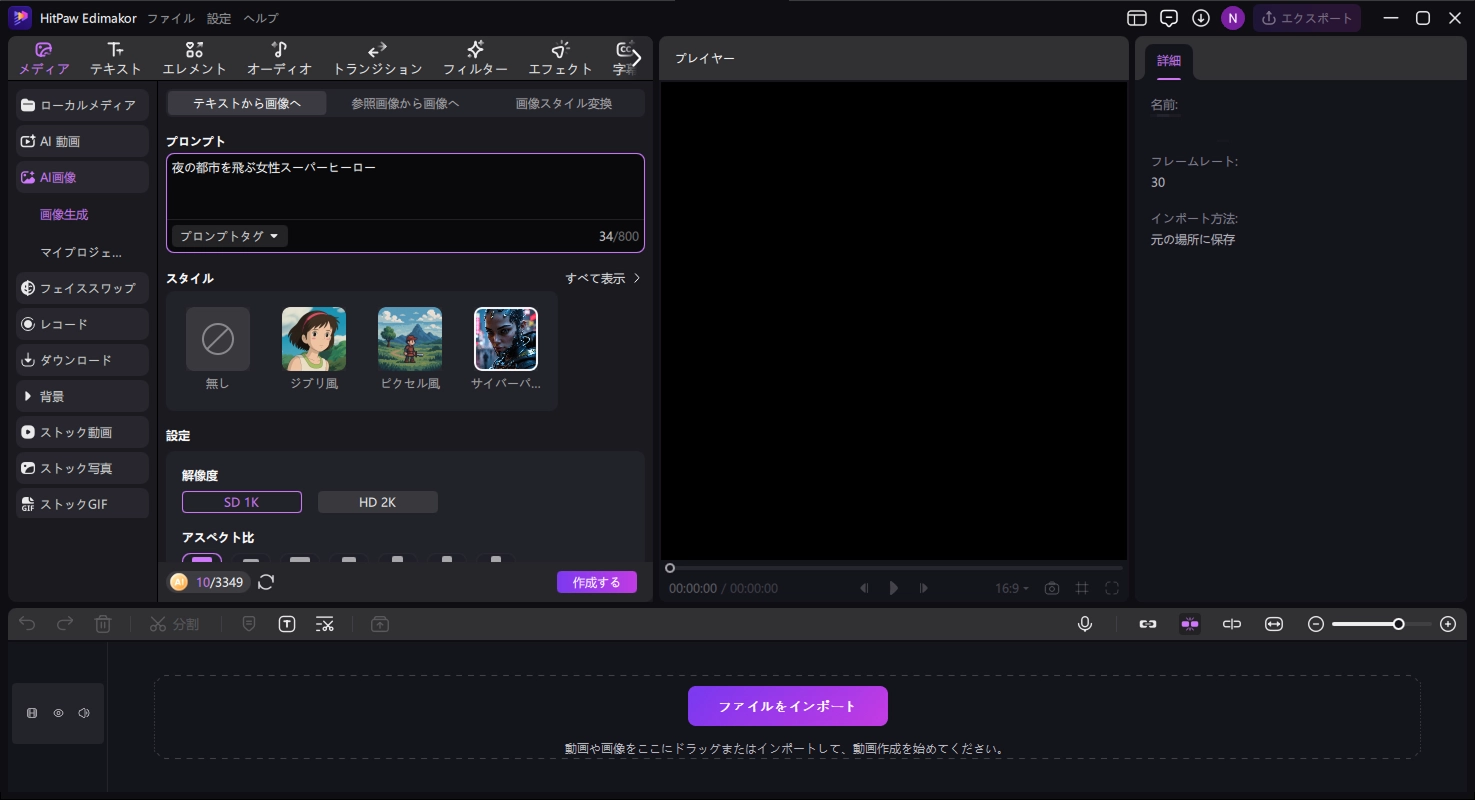Switch to 画像スタイル変換 tab
Screen dimensions: 1475x800
point(564,103)
